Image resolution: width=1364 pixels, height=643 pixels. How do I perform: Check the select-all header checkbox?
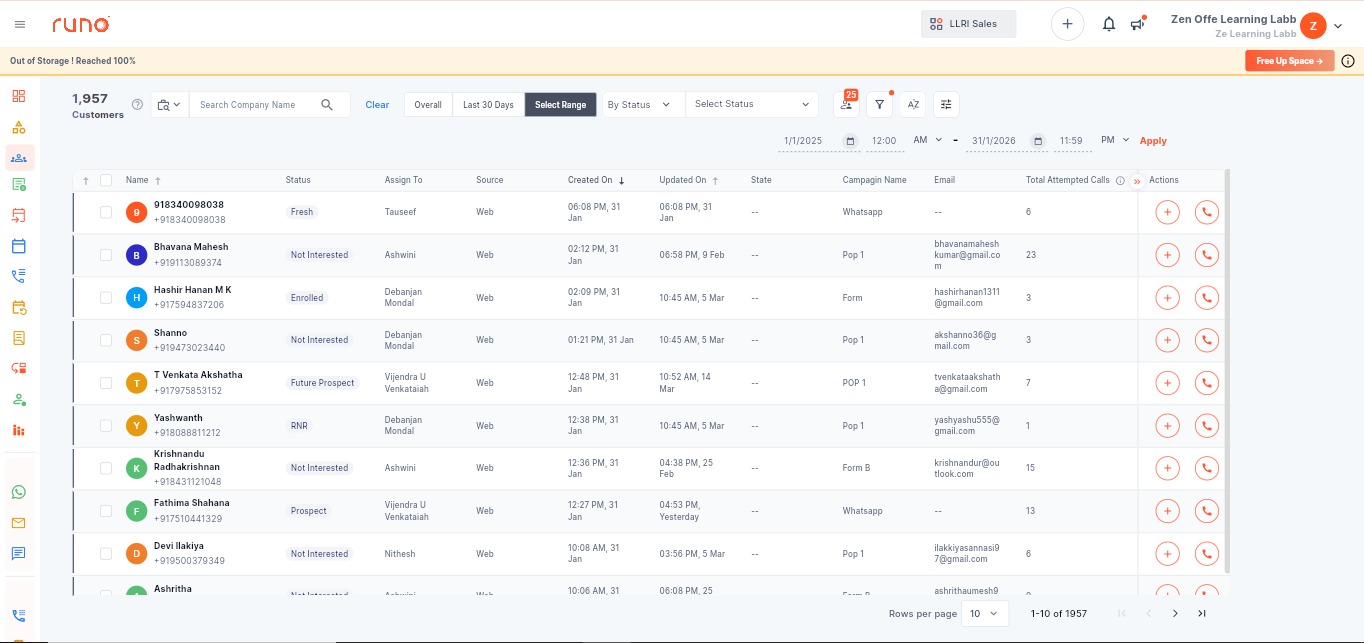(106, 180)
